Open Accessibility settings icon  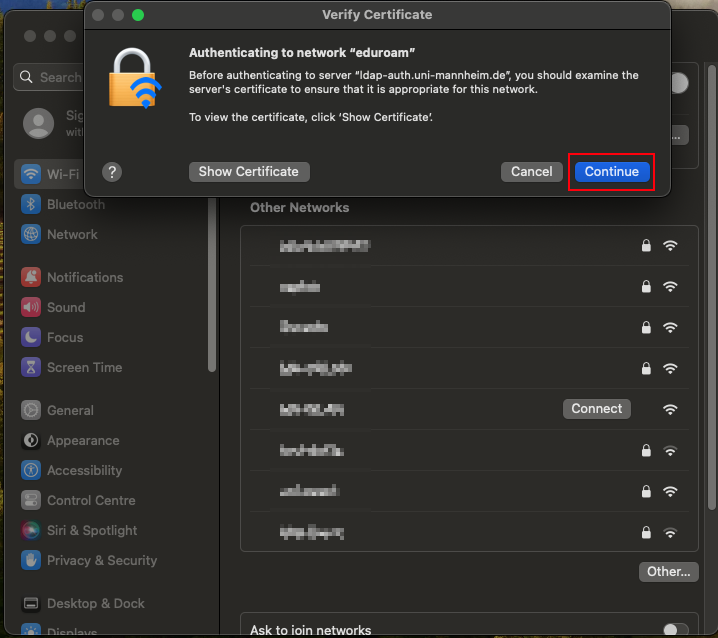31,470
